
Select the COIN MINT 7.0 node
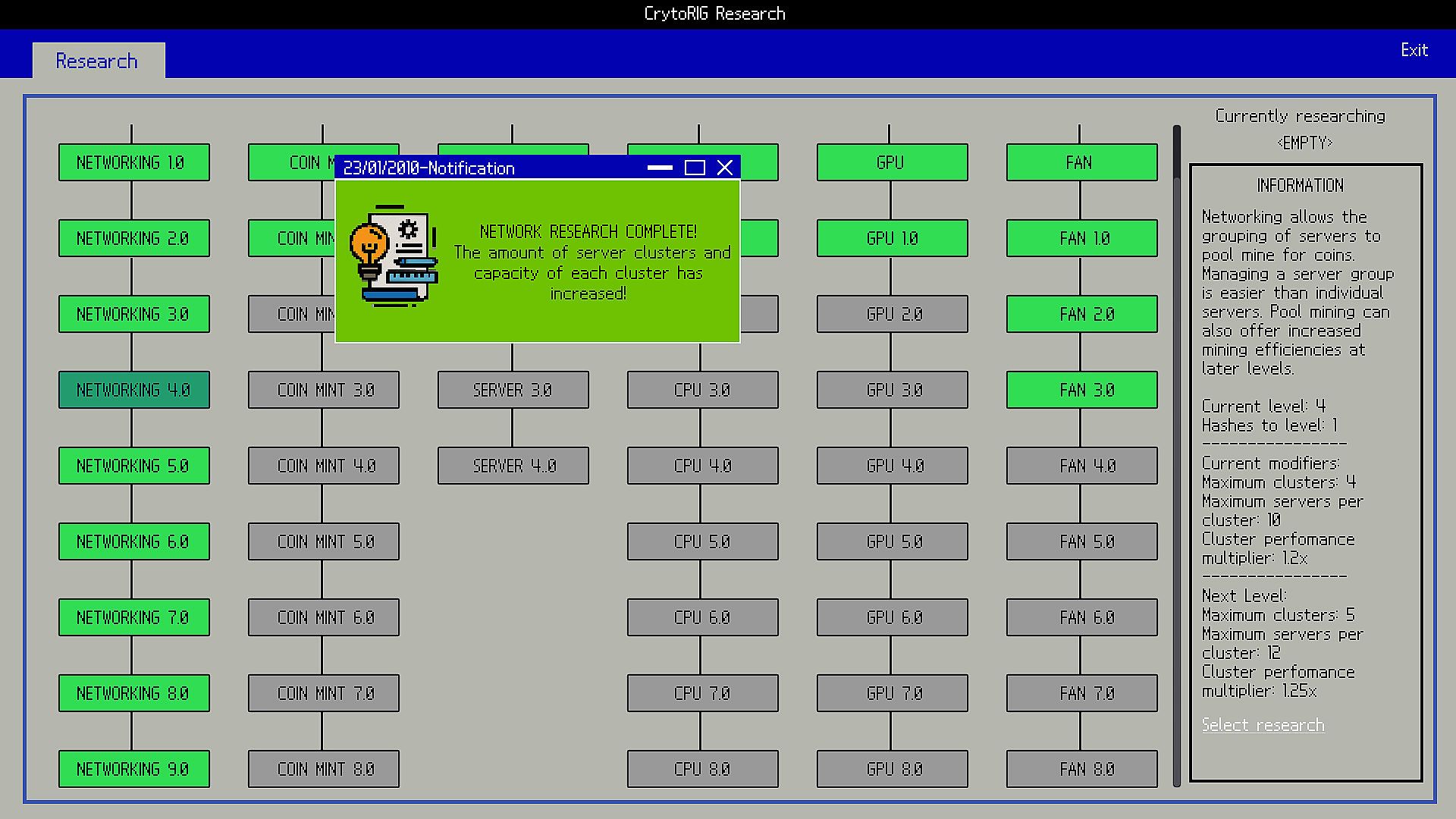(x=323, y=693)
